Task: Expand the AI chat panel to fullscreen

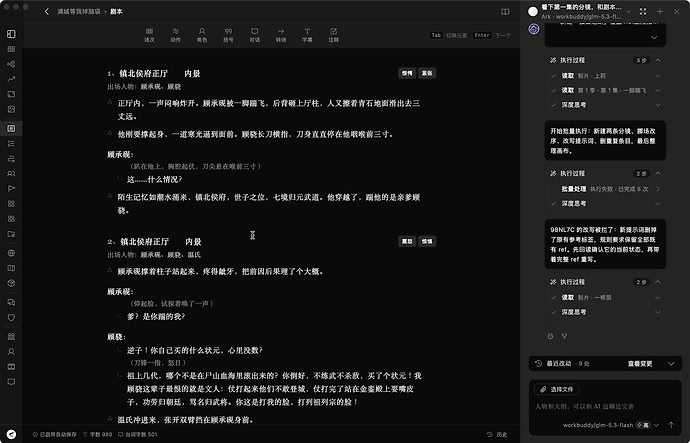Action: pyautogui.click(x=643, y=12)
